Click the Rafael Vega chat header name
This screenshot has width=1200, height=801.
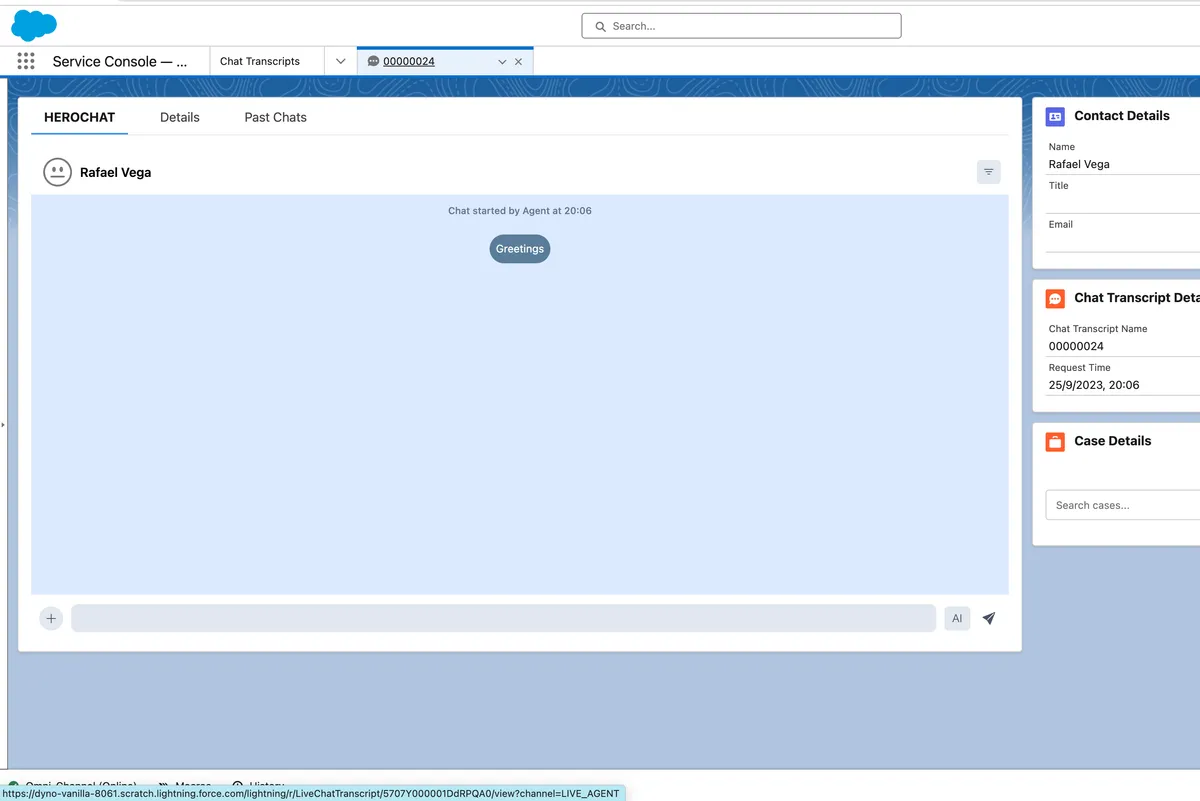pos(116,173)
